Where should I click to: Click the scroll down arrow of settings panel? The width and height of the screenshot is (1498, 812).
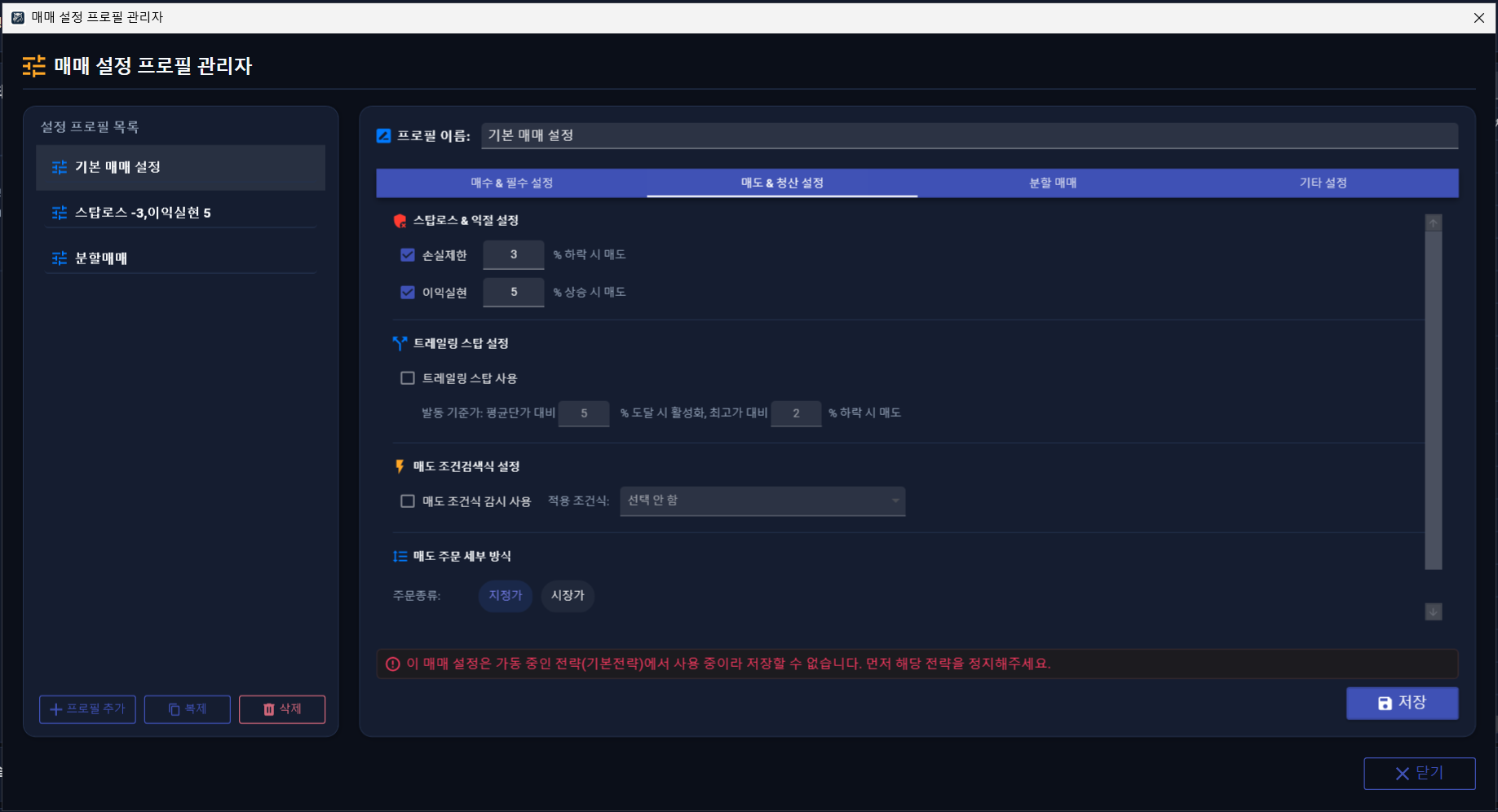(x=1434, y=611)
